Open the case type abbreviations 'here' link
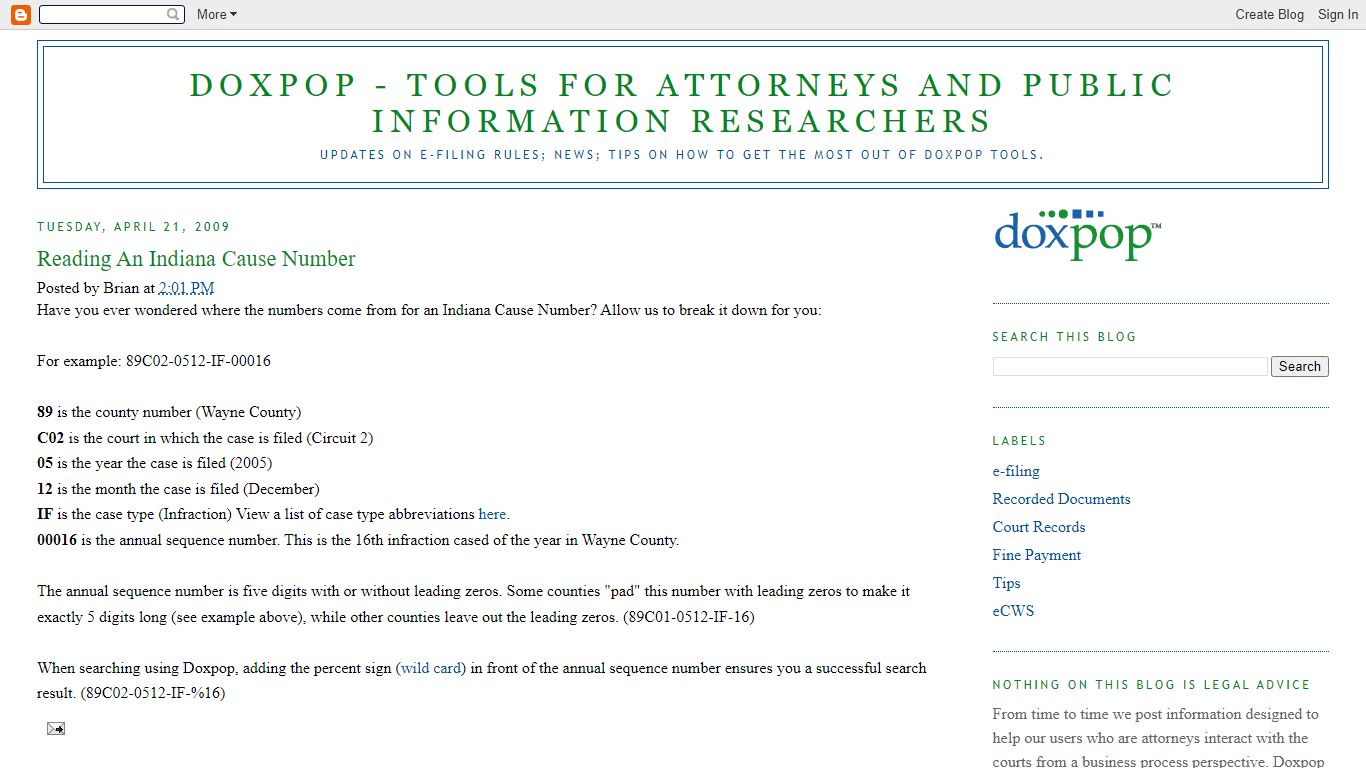This screenshot has height=768, width=1366. pyautogui.click(x=492, y=514)
